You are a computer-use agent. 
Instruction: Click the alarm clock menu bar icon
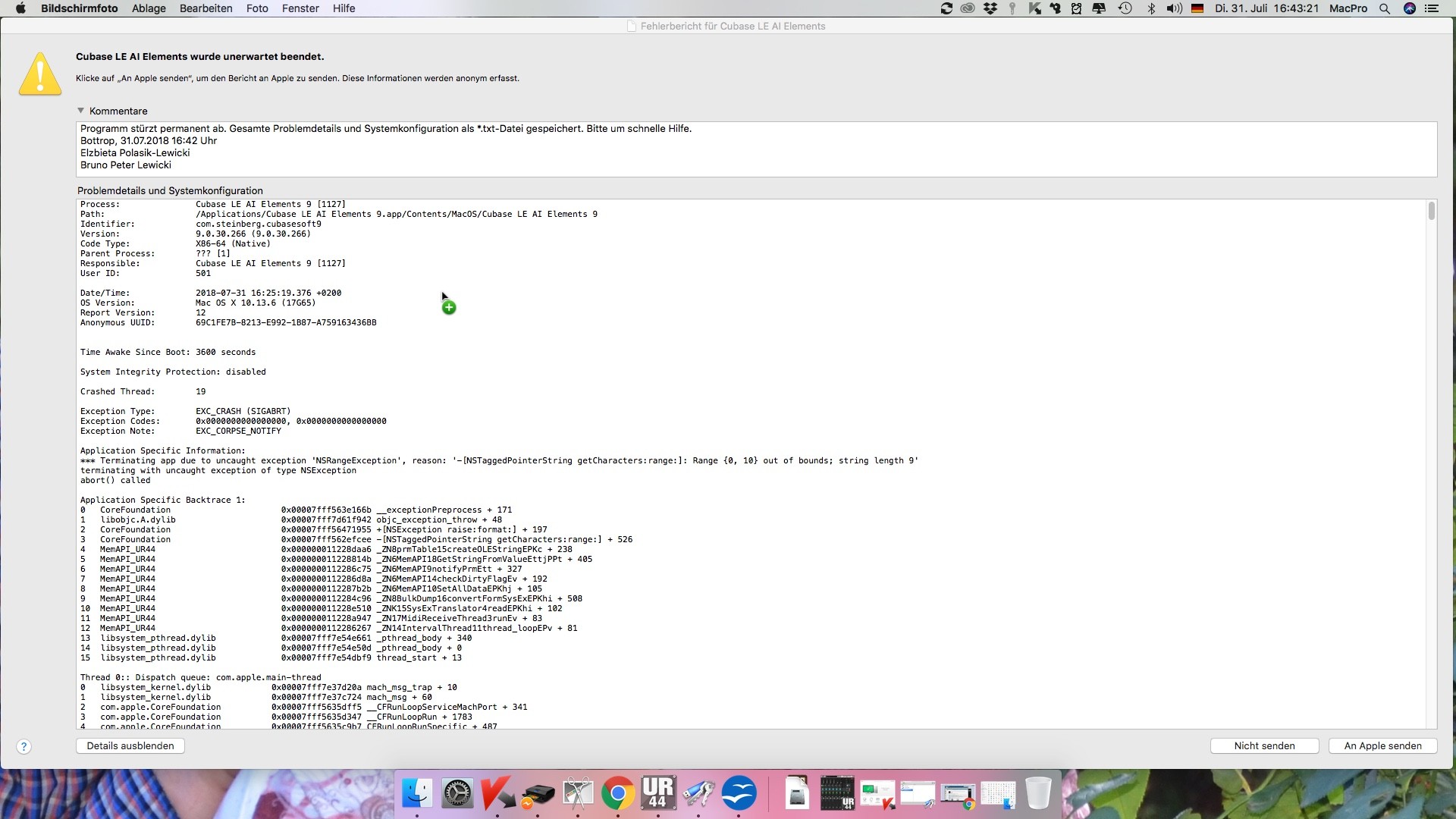click(x=1076, y=8)
